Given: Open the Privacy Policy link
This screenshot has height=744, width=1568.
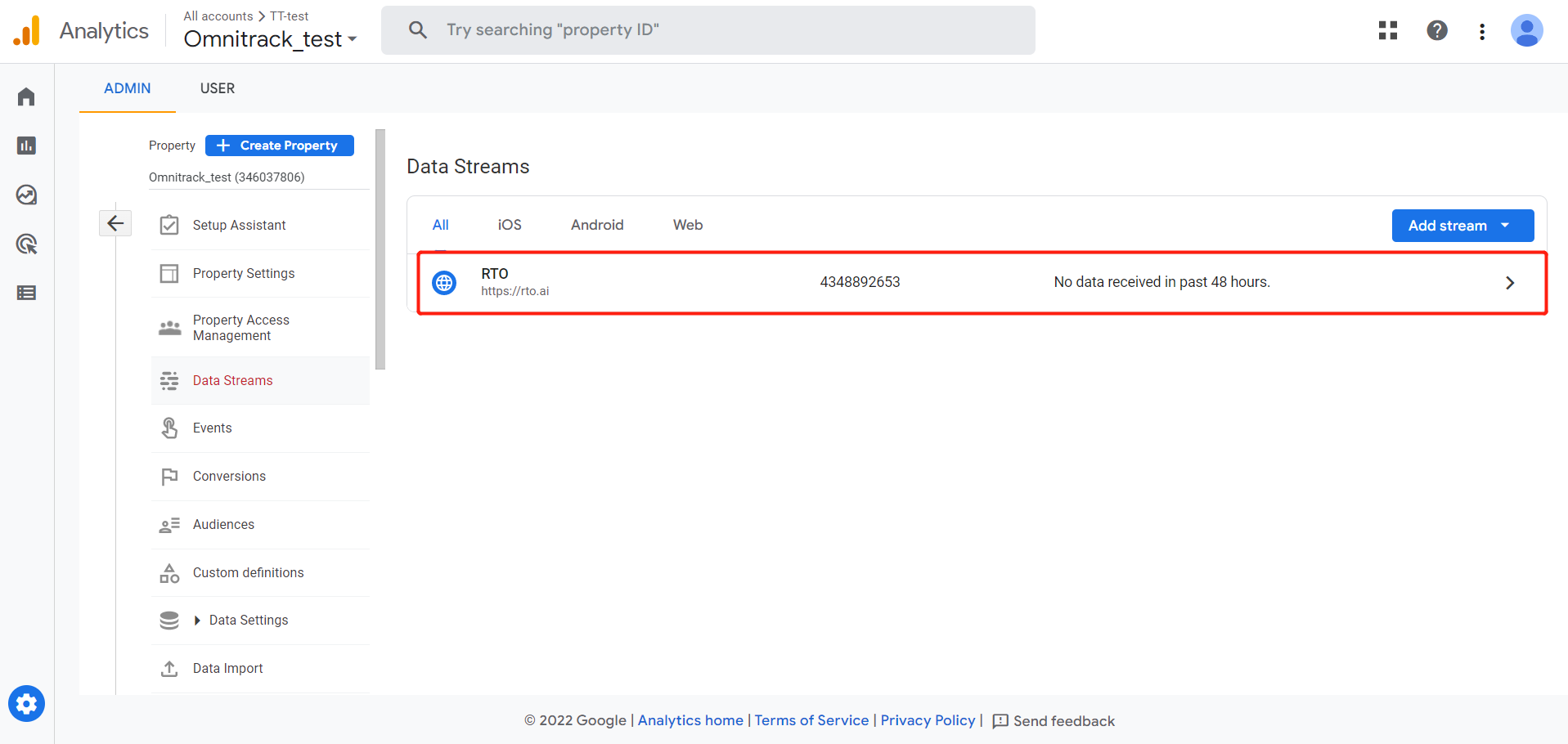Looking at the screenshot, I should click(x=928, y=720).
